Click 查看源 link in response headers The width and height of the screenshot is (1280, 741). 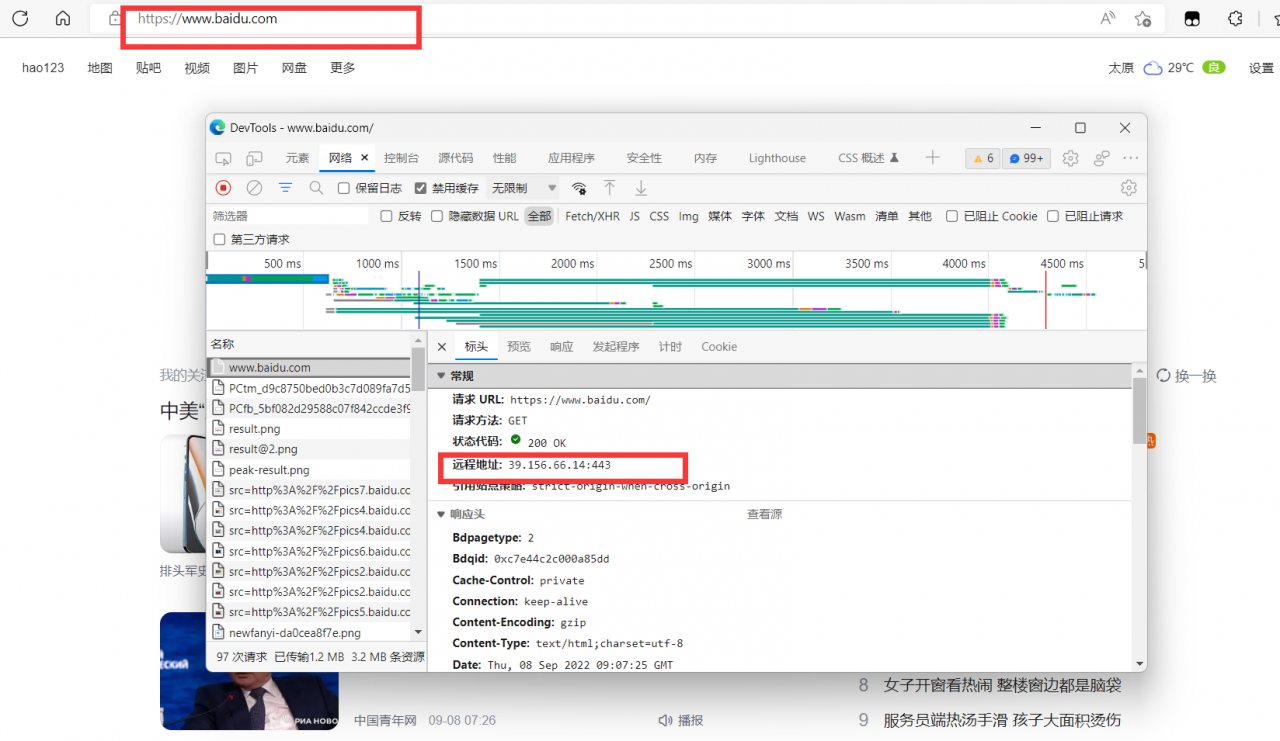(764, 514)
